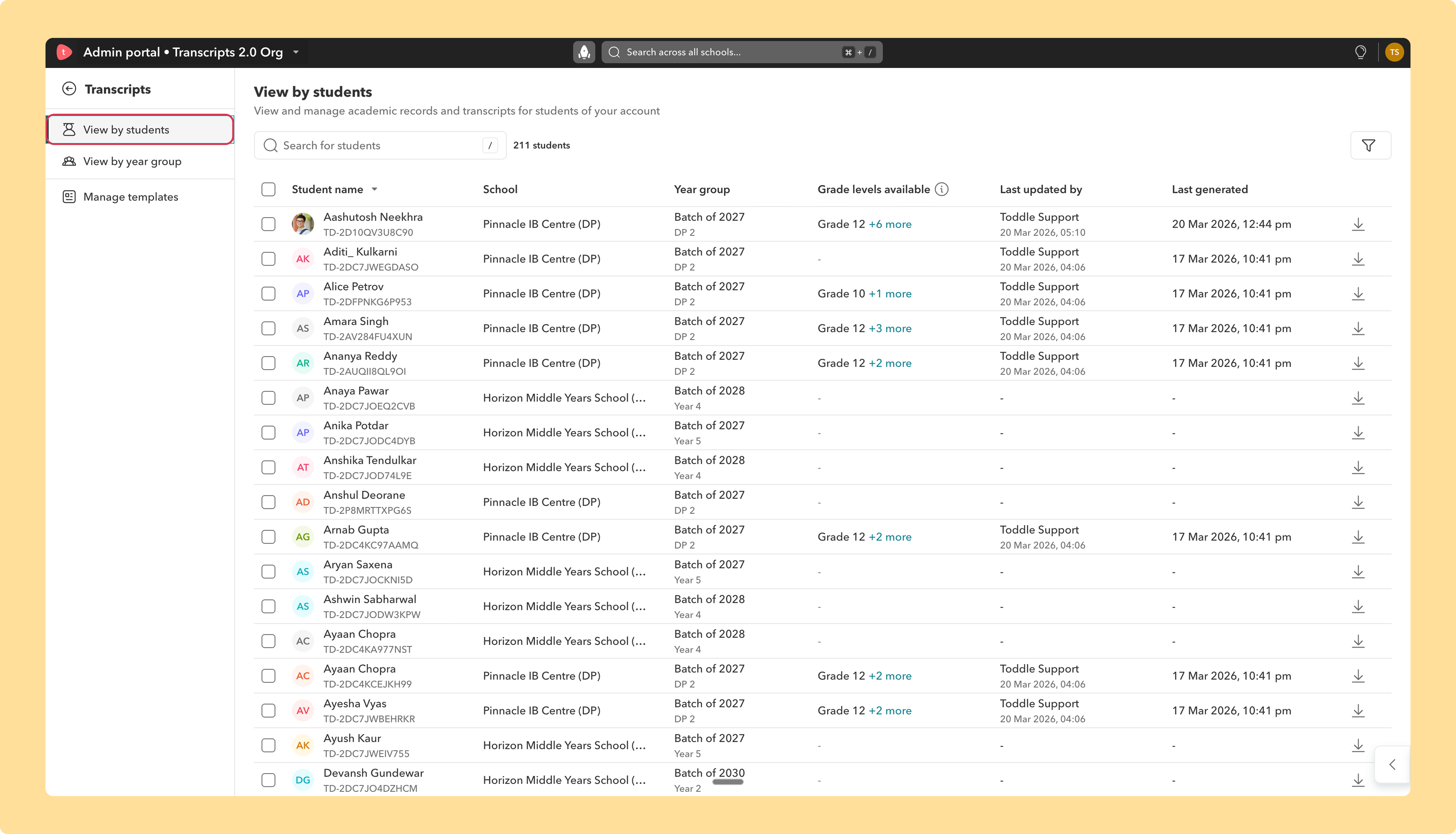
Task: Click the 'Transcripts' sidebar heading
Action: point(118,89)
